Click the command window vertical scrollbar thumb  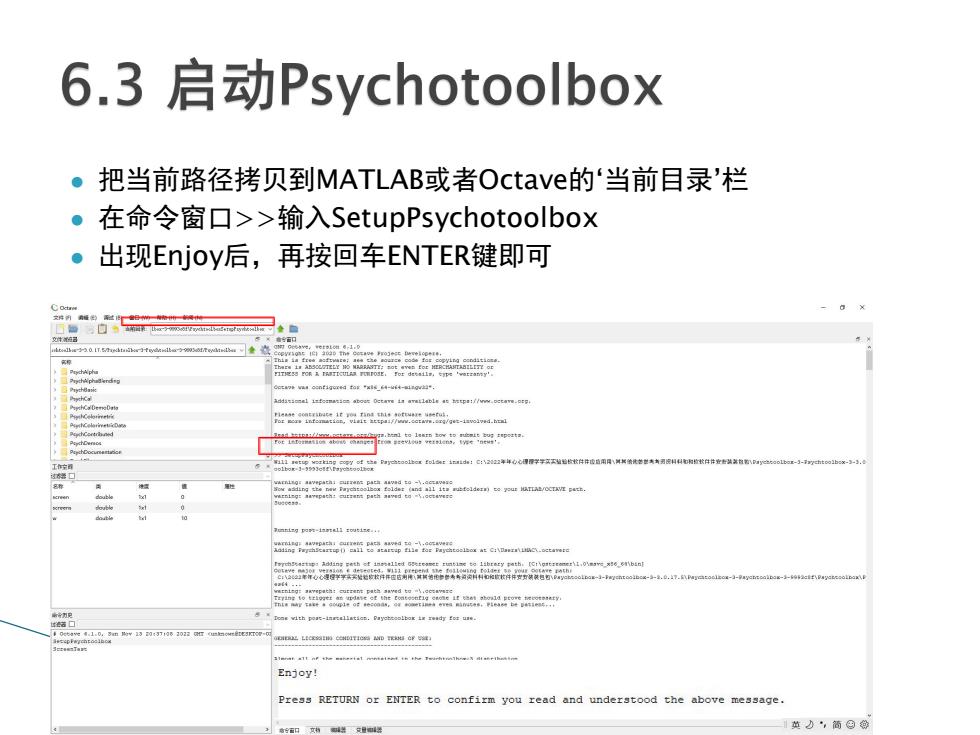pos(869,360)
